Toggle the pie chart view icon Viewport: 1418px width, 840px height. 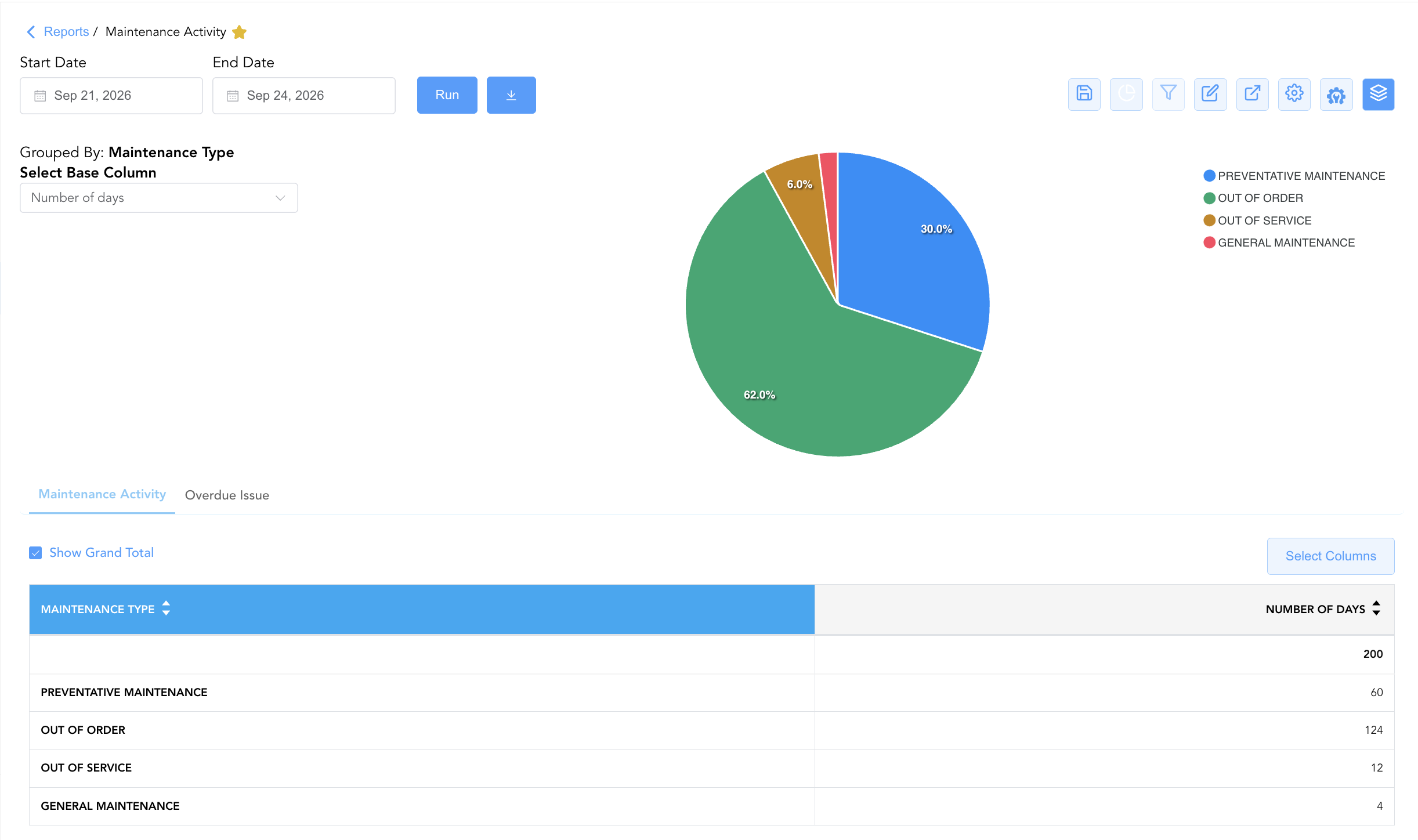1126,94
